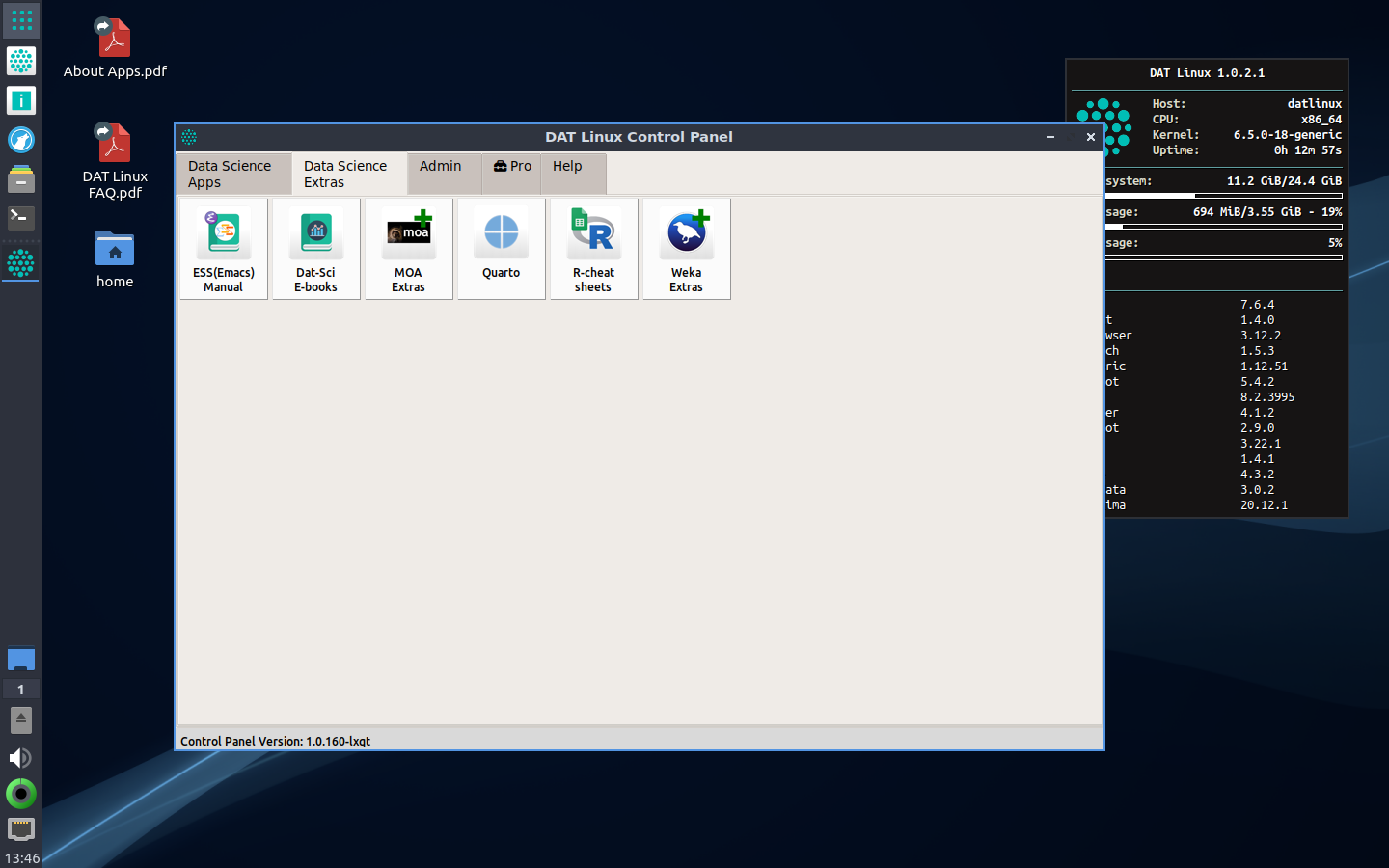Viewport: 1389px width, 868px height.
Task: Click the teal info icon in the panel
Action: 21,100
